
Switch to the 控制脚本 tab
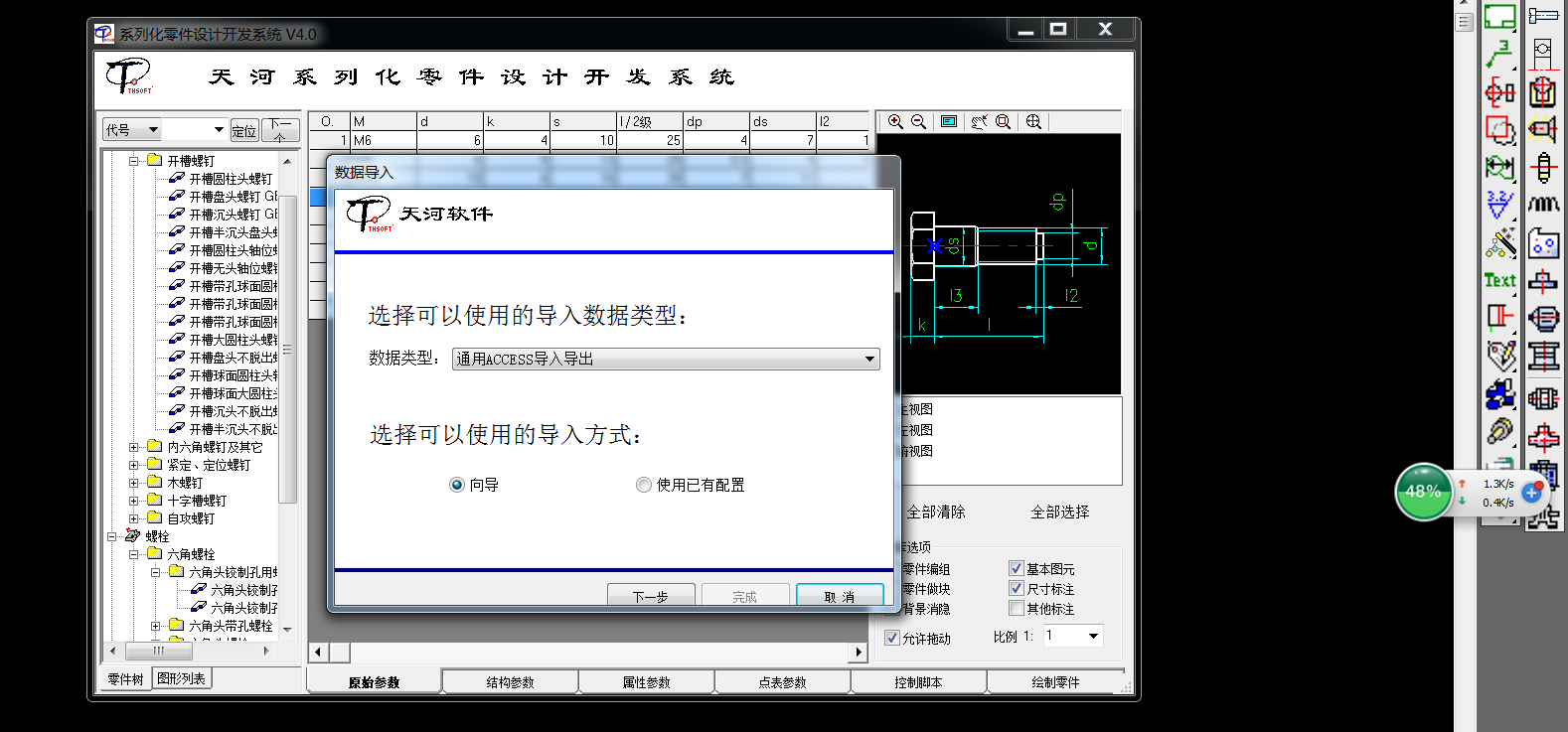[918, 681]
